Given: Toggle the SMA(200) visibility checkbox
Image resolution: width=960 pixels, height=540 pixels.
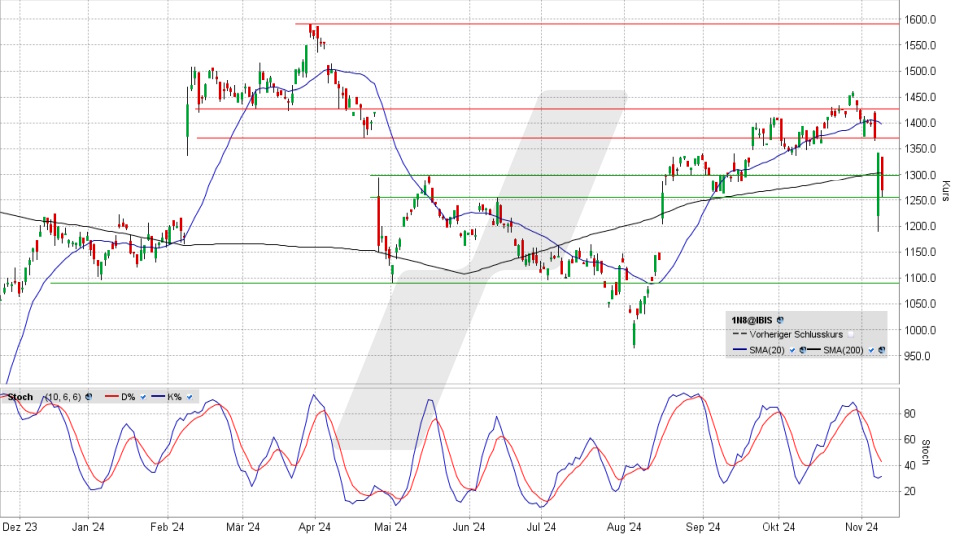Looking at the screenshot, I should [871, 350].
